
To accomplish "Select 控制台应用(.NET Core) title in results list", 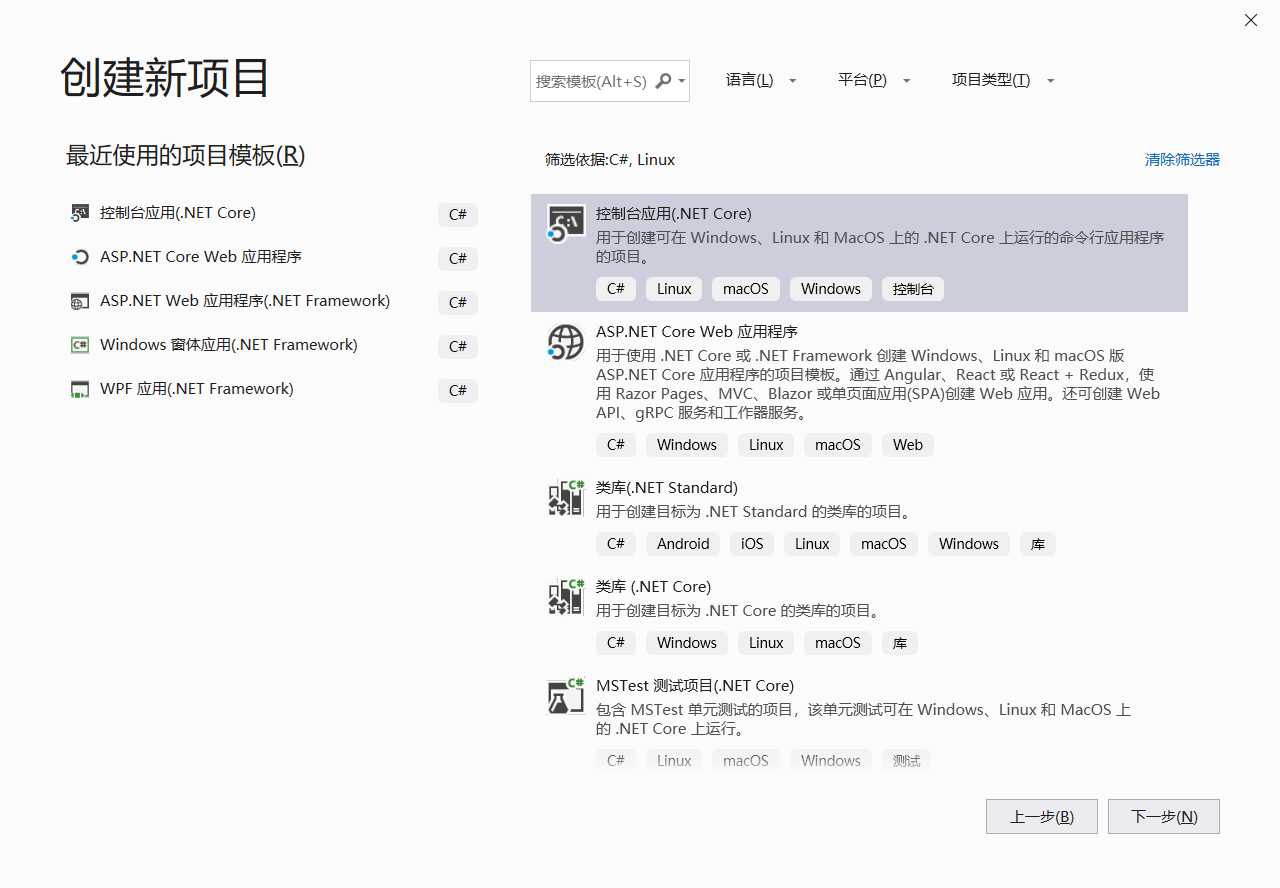I will point(674,213).
